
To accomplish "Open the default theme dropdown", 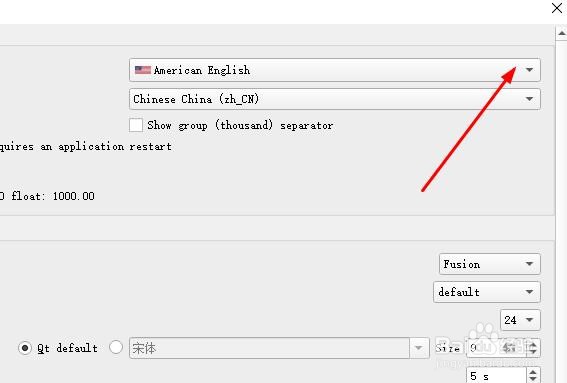I will [x=487, y=292].
